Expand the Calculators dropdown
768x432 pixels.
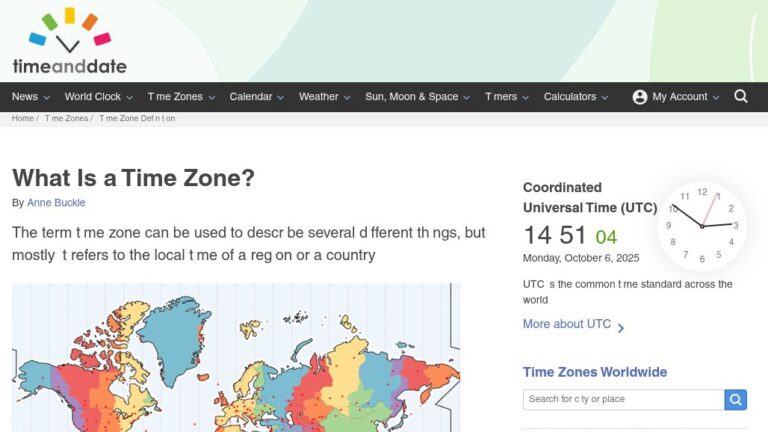[575, 97]
